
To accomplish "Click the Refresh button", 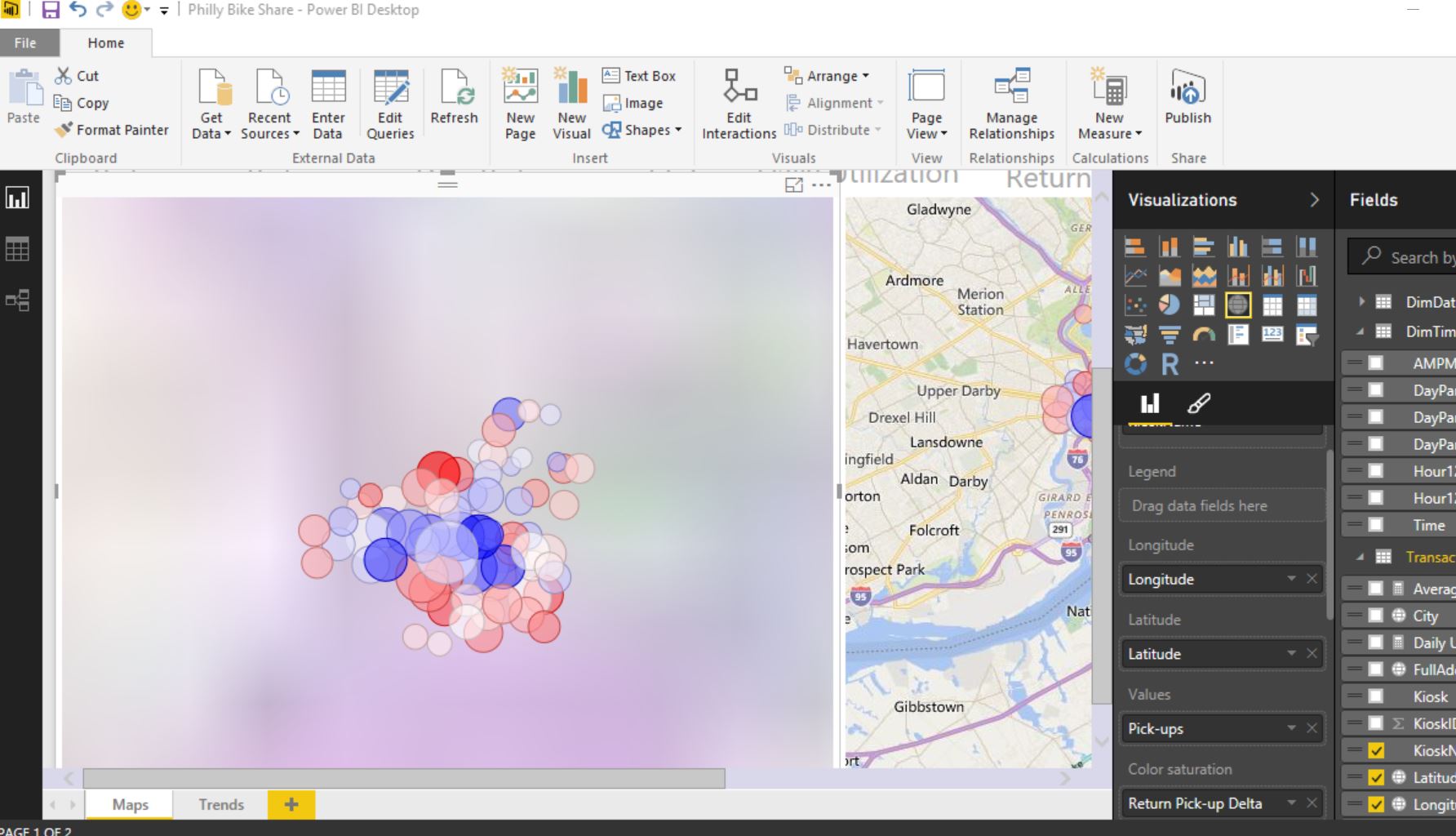I will coord(454,97).
